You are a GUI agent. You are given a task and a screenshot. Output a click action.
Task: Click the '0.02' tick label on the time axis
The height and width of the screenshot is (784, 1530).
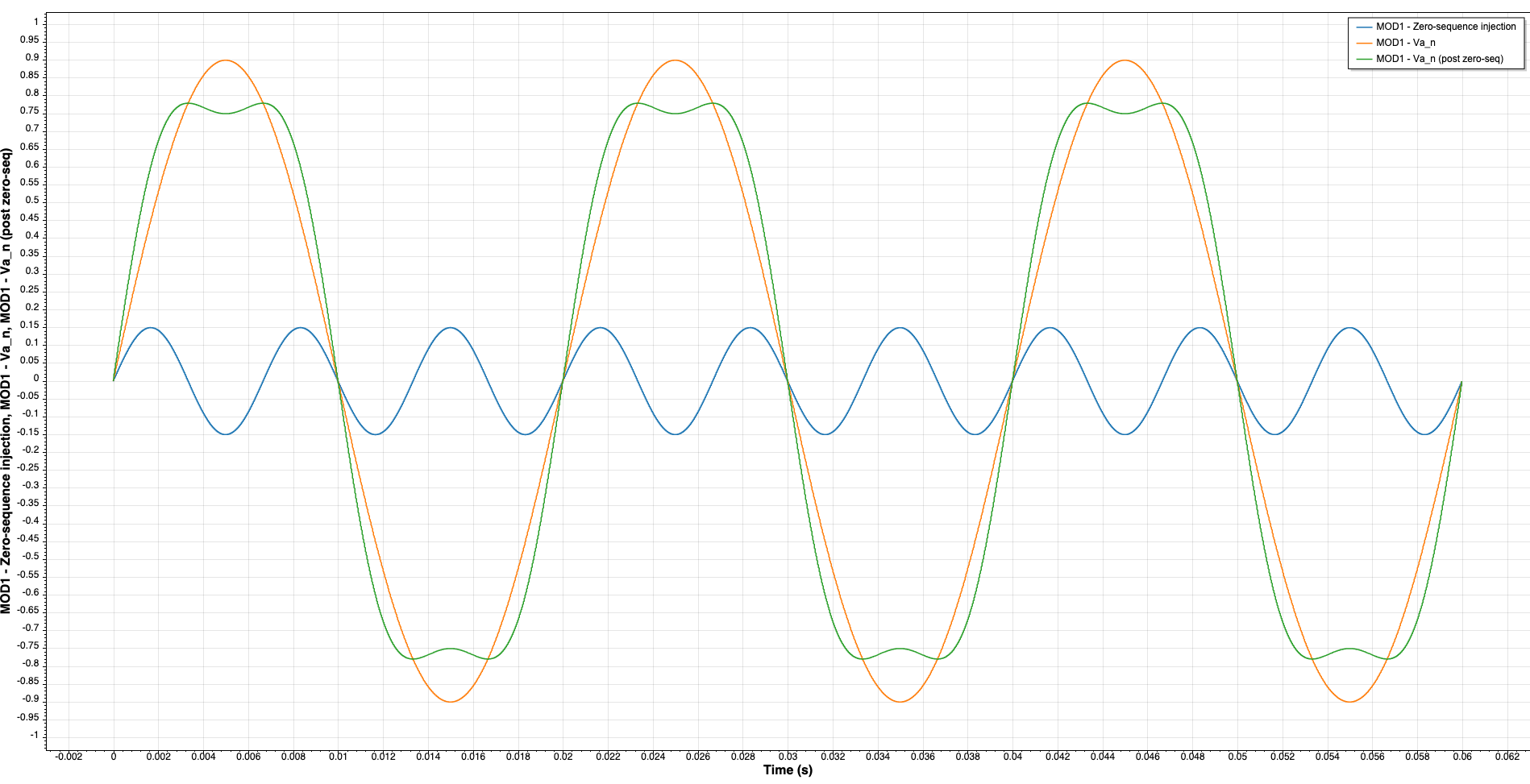tap(564, 757)
